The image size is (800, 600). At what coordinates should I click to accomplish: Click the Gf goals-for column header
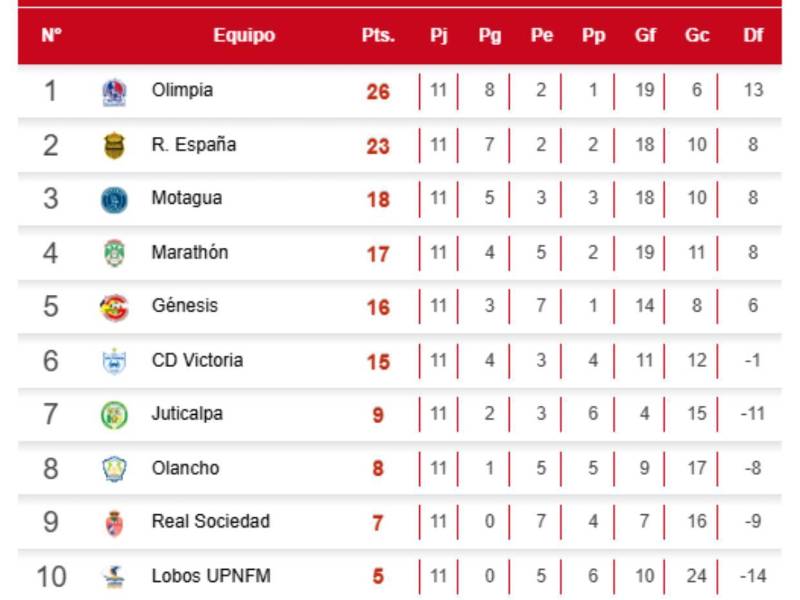coord(645,36)
